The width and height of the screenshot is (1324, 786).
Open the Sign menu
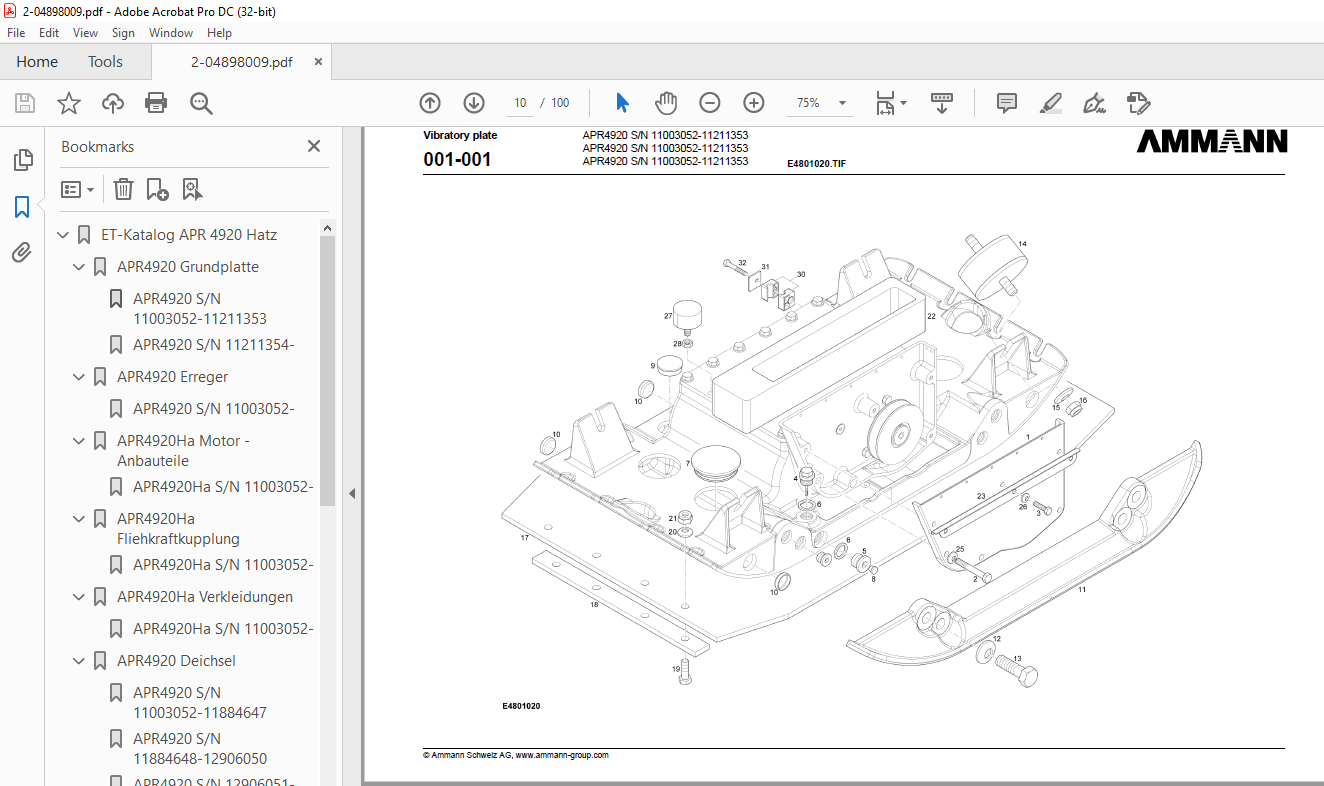123,33
